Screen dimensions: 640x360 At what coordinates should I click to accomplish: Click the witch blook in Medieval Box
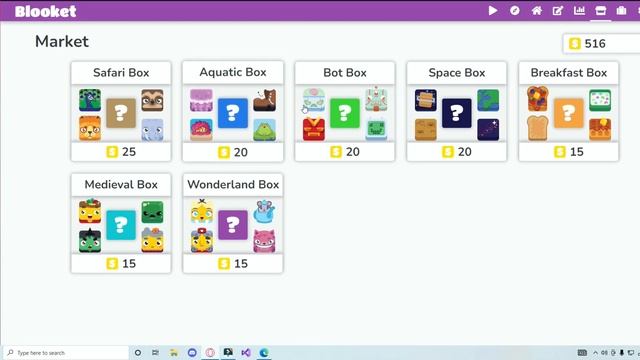[x=90, y=240]
